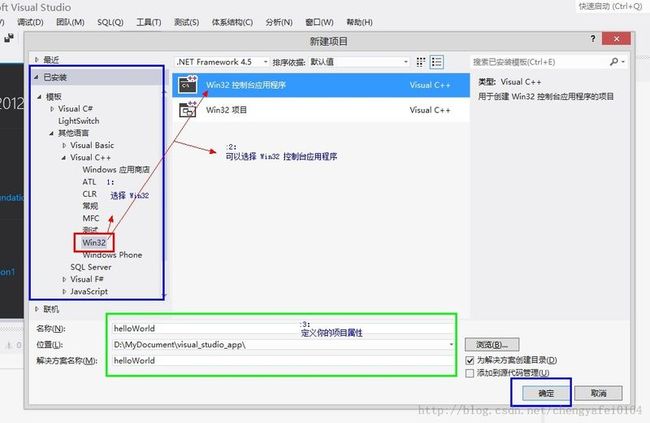This screenshot has height=423, width=650.
Task: Select Win32 in the tree
Action: point(94,243)
